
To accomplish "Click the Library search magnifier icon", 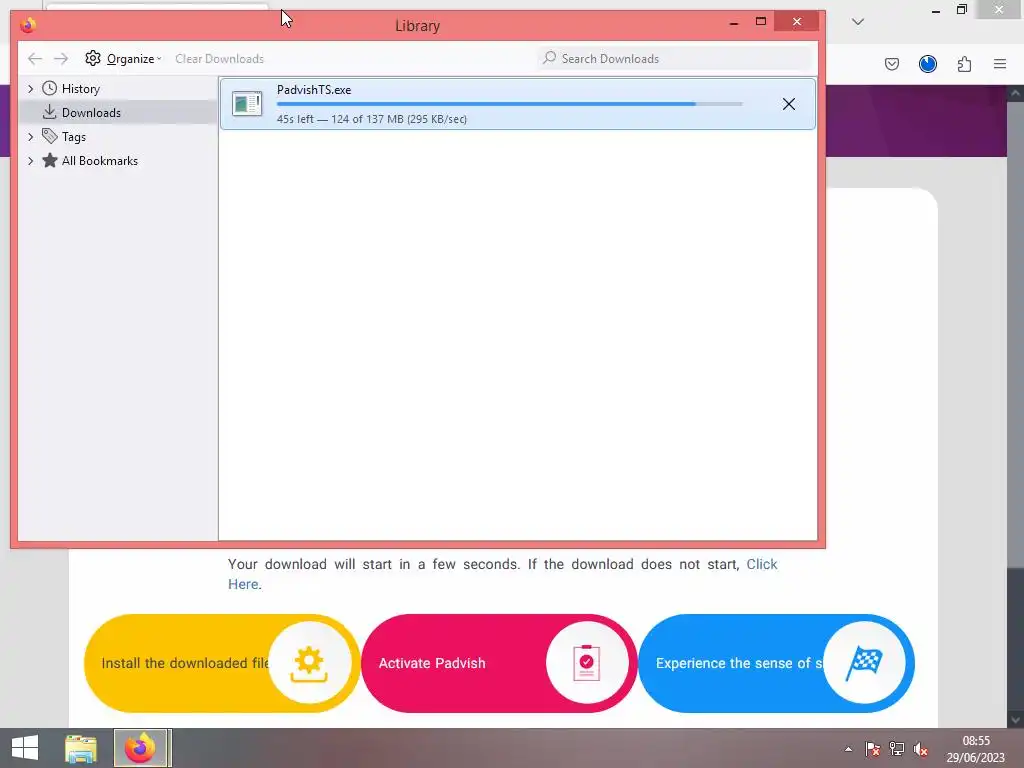I will point(550,58).
